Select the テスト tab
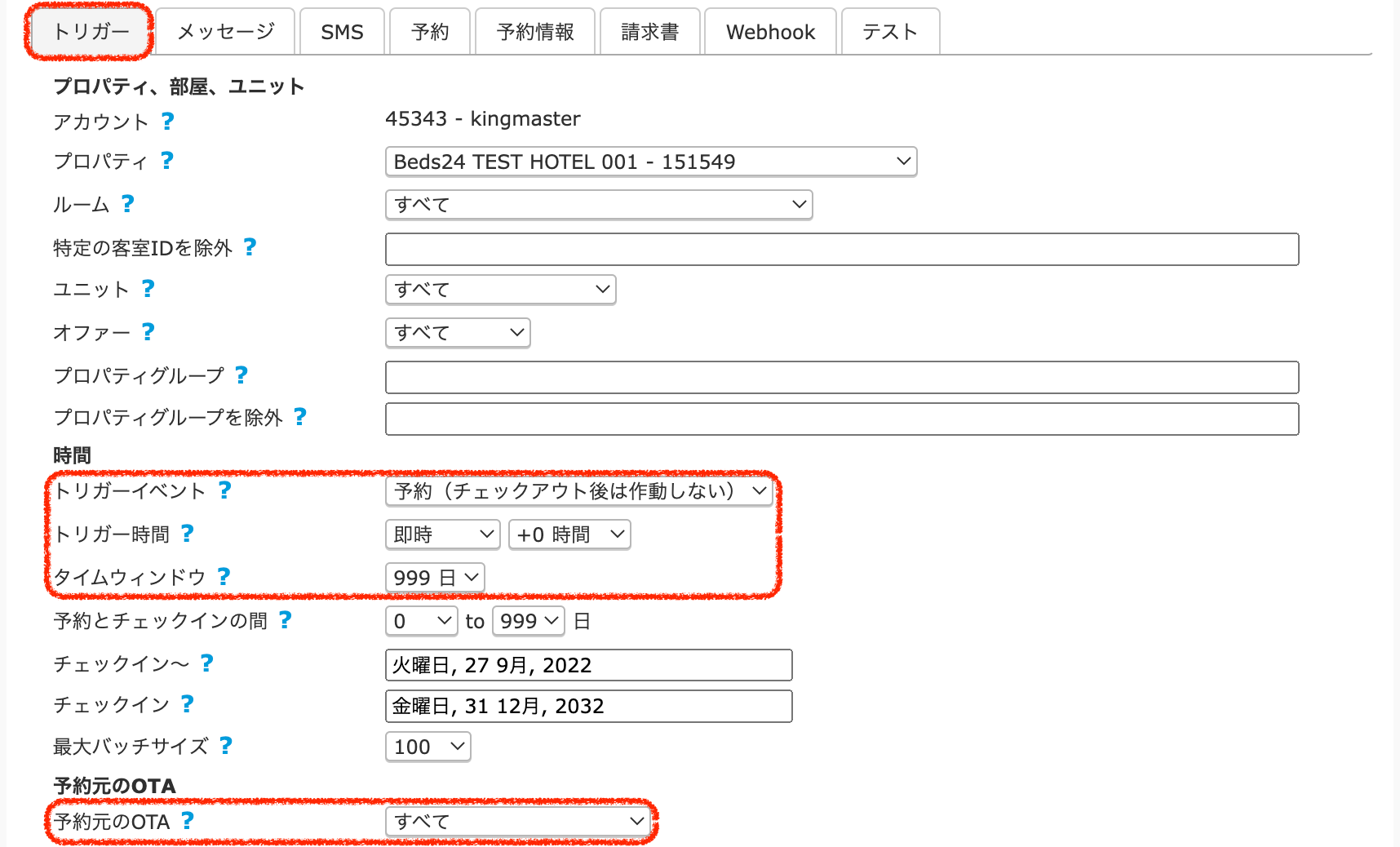Image resolution: width=1400 pixels, height=847 pixels. pos(889,32)
